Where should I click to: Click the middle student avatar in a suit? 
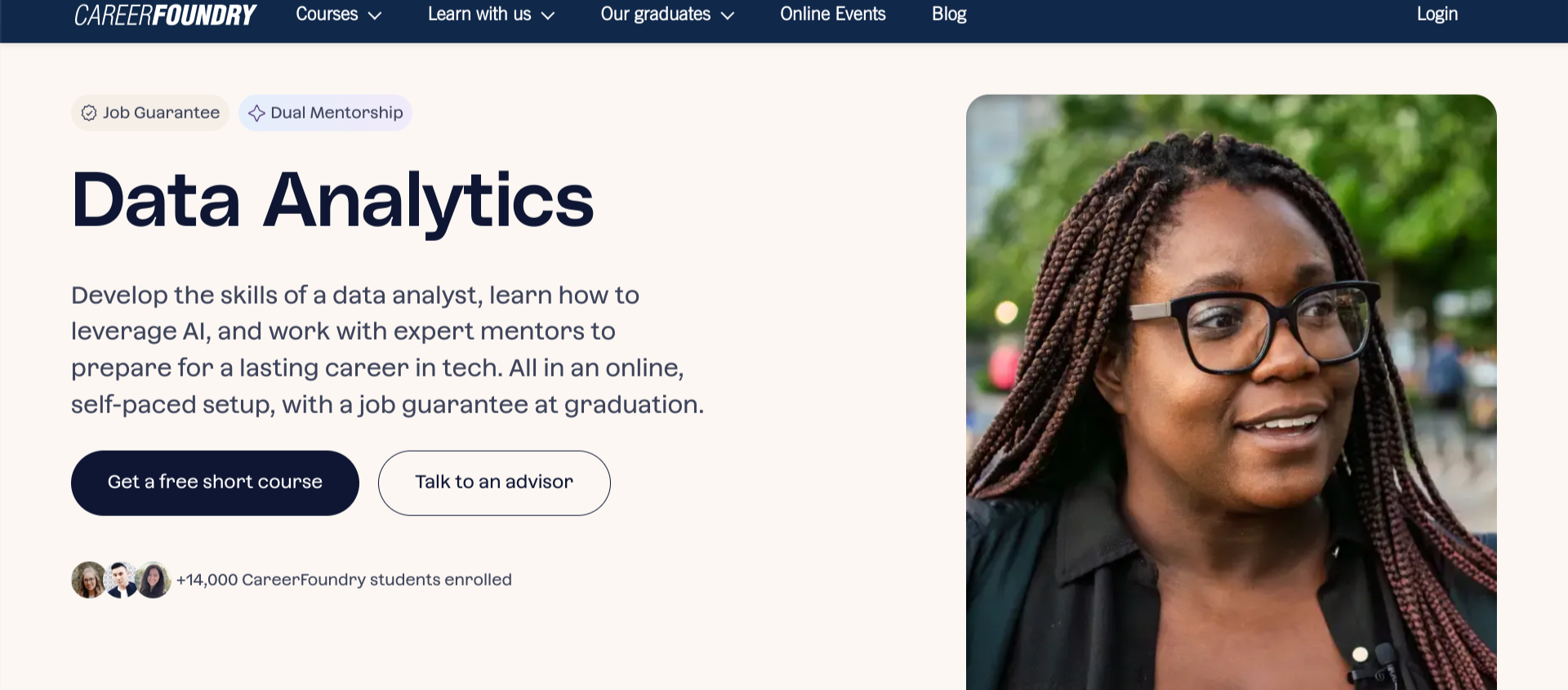coord(121,580)
